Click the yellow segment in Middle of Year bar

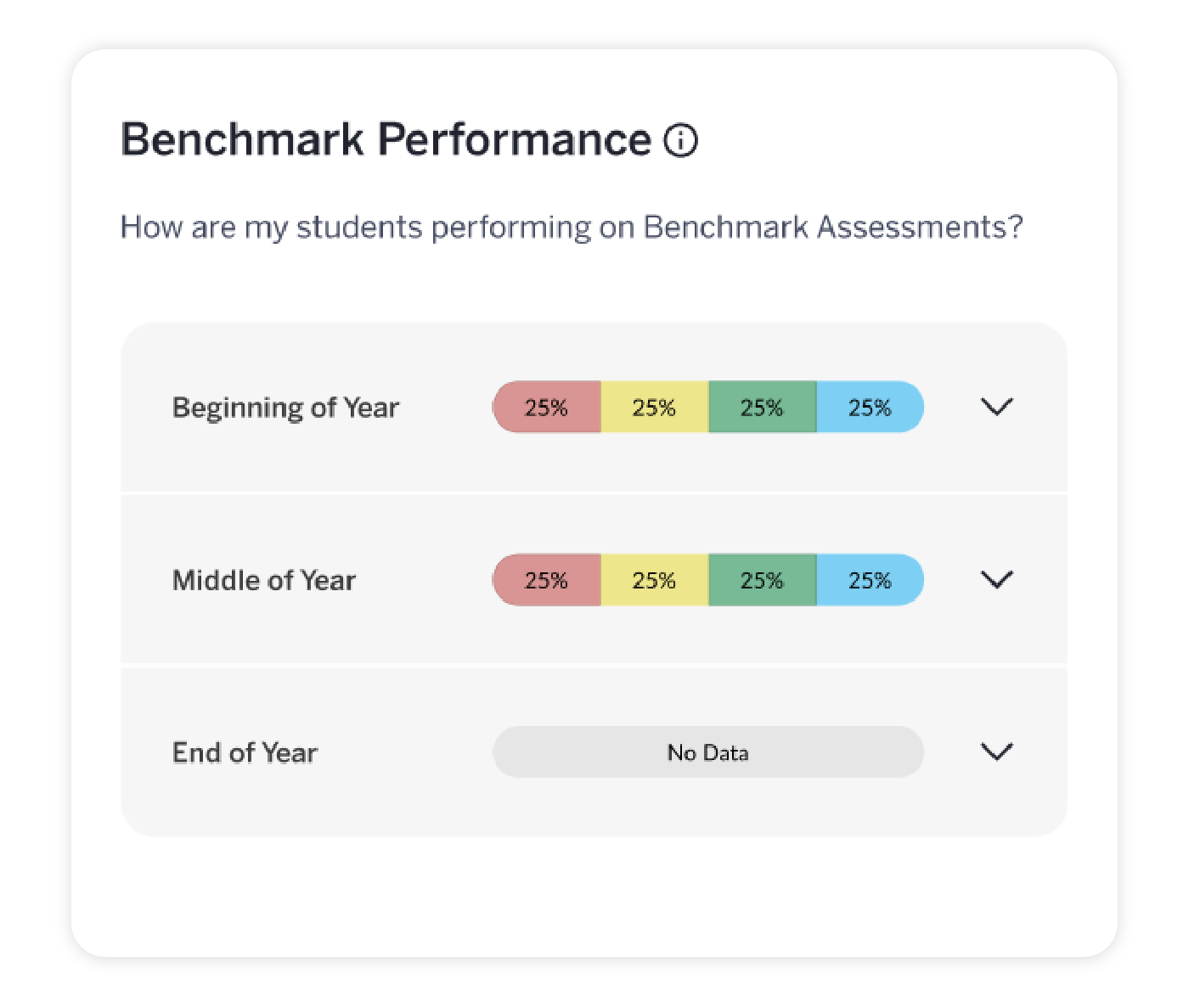pyautogui.click(x=654, y=580)
